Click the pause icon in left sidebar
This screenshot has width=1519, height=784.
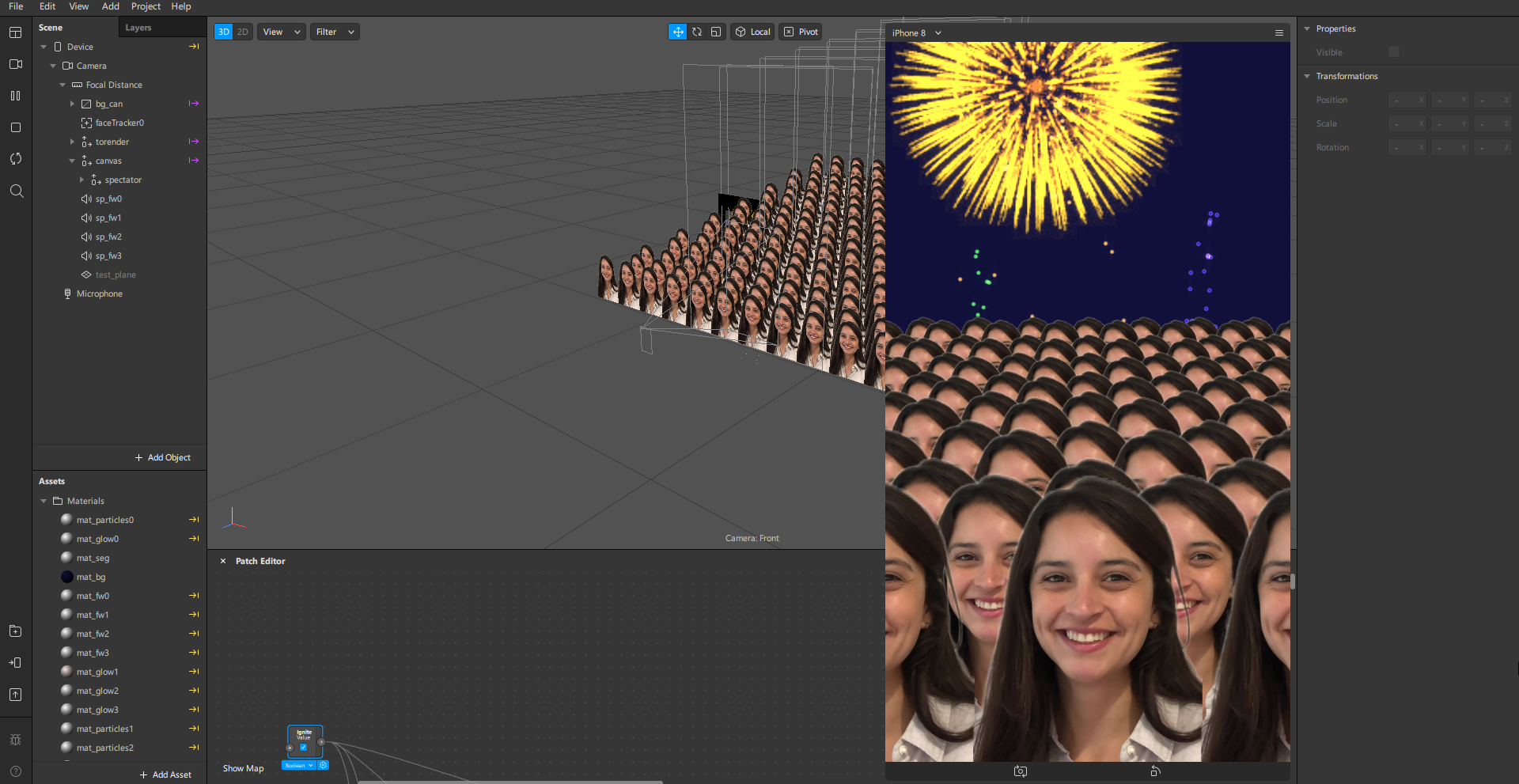(16, 96)
